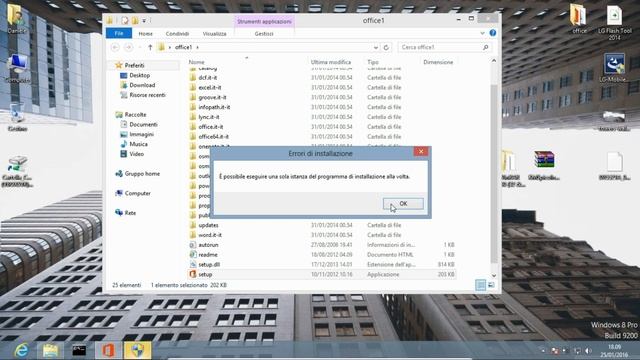Image resolution: width=640 pixels, height=360 pixels.
Task: Close the Errori di installazione dialog
Action: point(421,151)
